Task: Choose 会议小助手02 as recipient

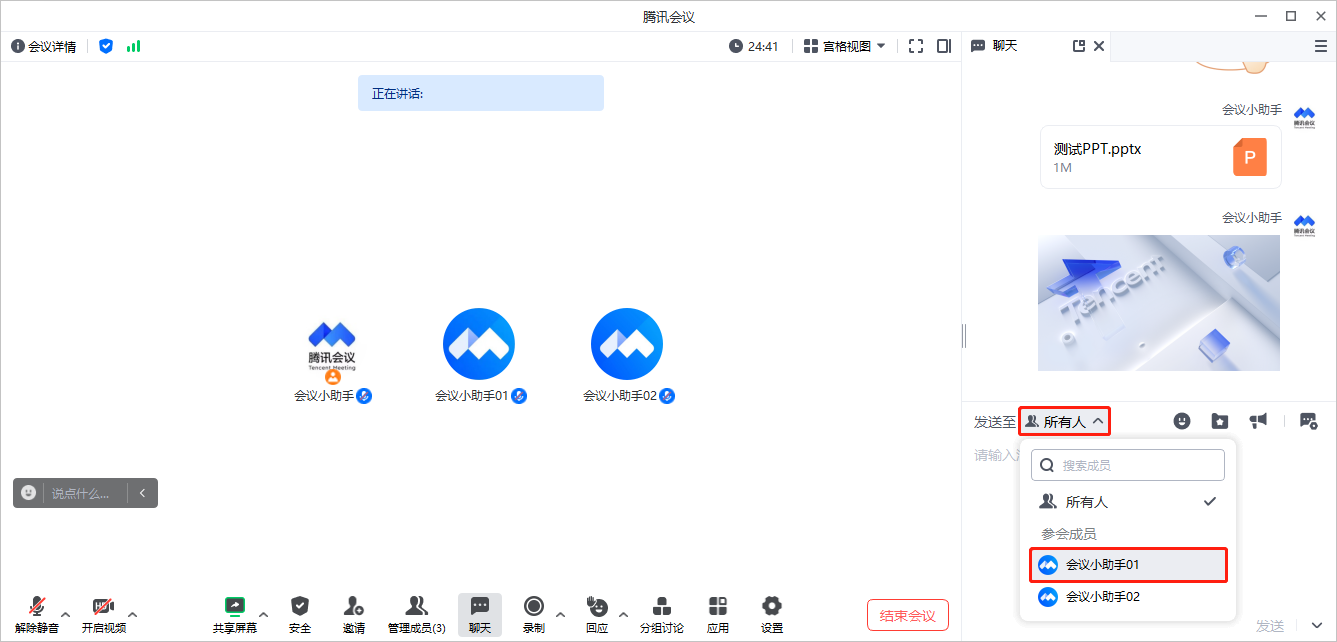Action: (1128, 597)
